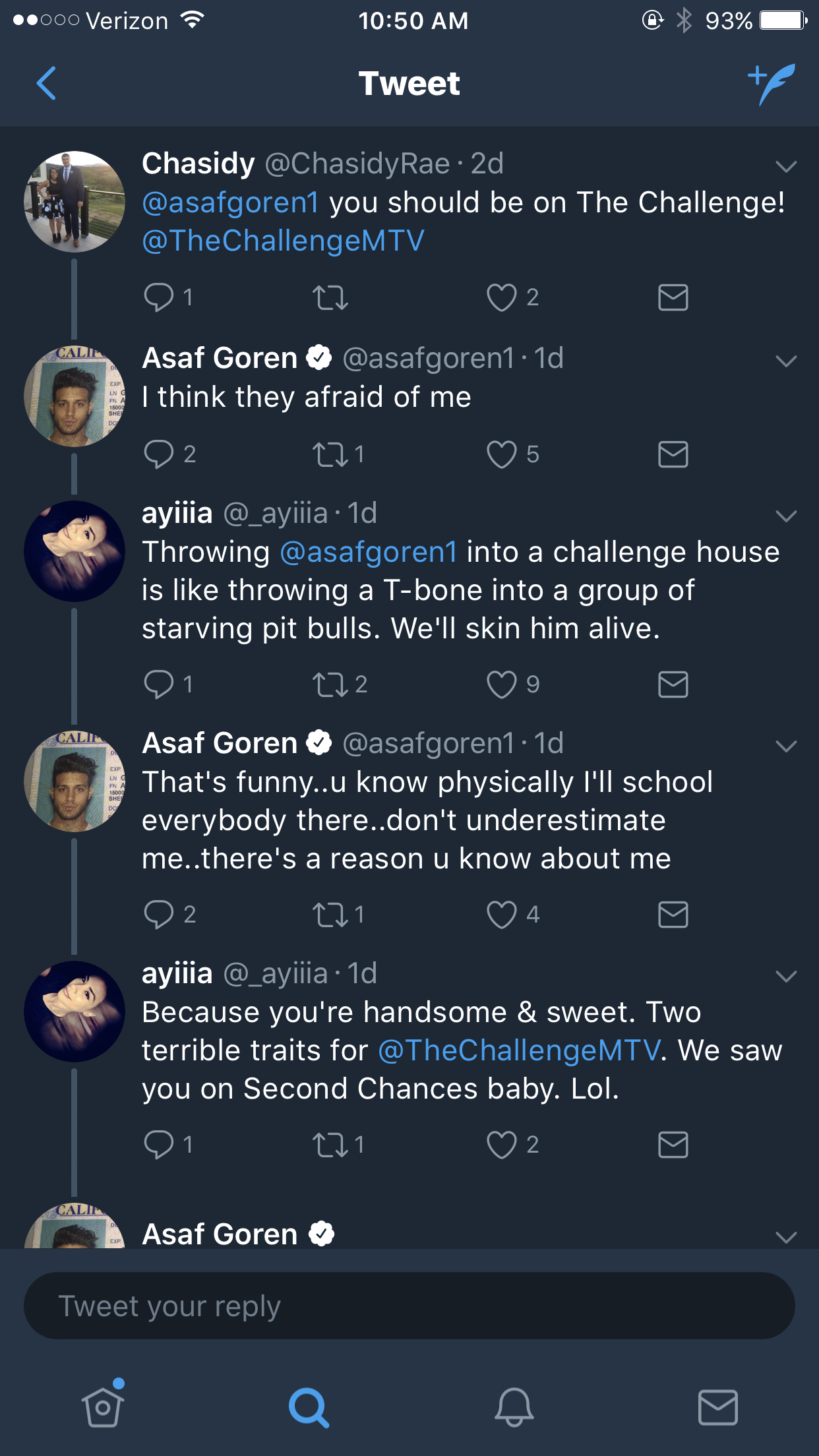819x1456 pixels.
Task: Open the options chevron on Chasidy's tweet
Action: [787, 166]
